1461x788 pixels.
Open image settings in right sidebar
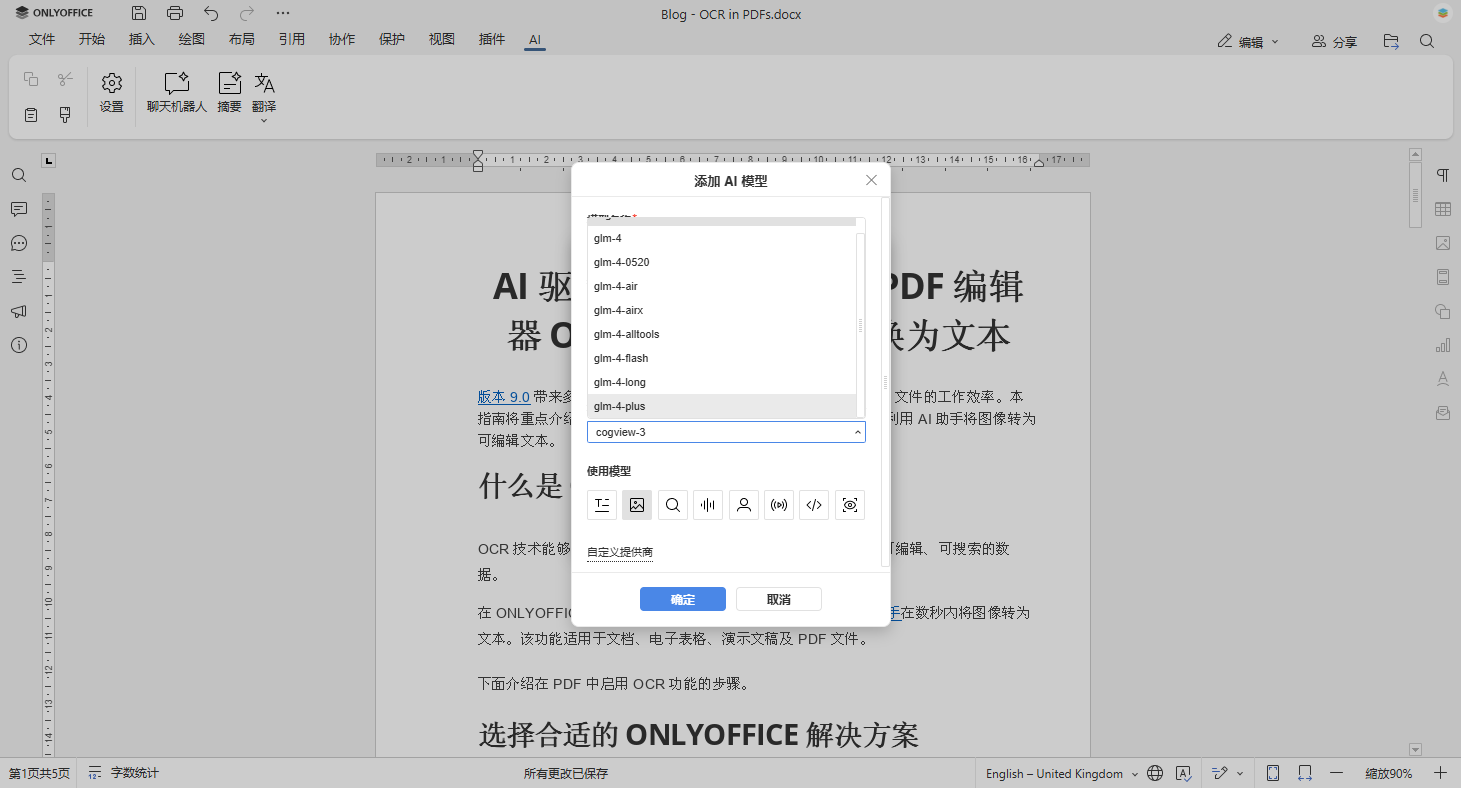(1443, 243)
